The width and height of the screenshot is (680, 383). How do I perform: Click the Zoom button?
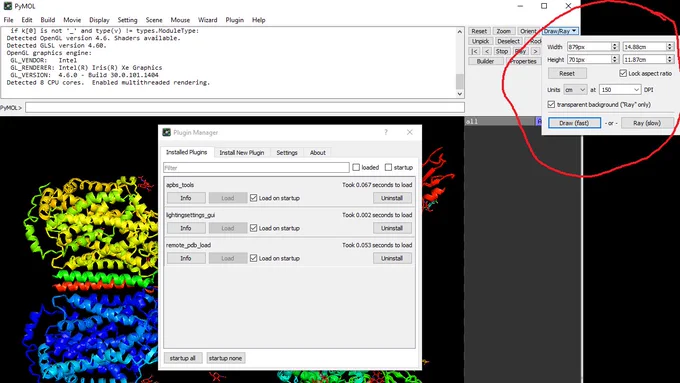[503, 31]
